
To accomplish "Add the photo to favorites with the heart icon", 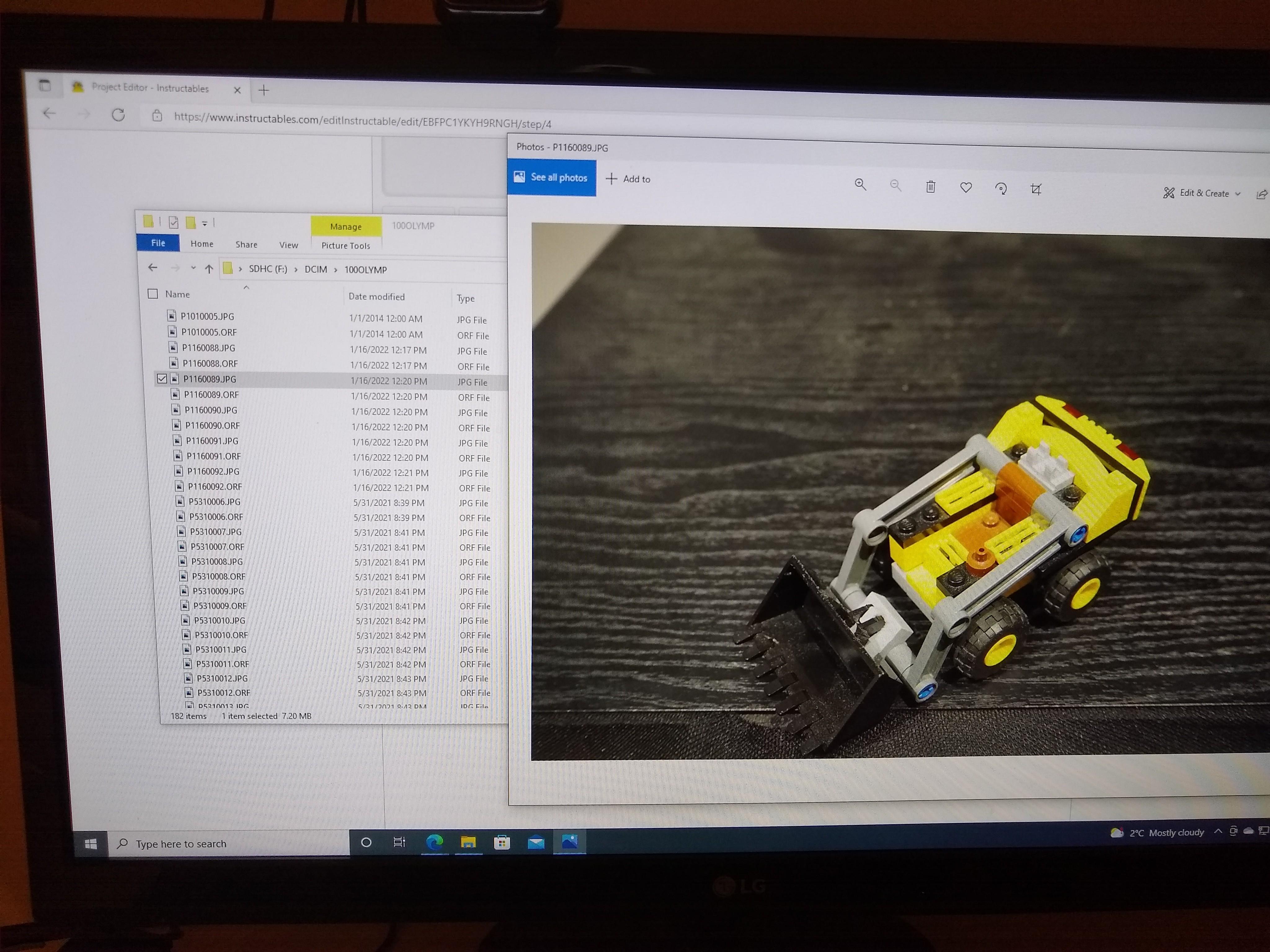I will coord(966,187).
